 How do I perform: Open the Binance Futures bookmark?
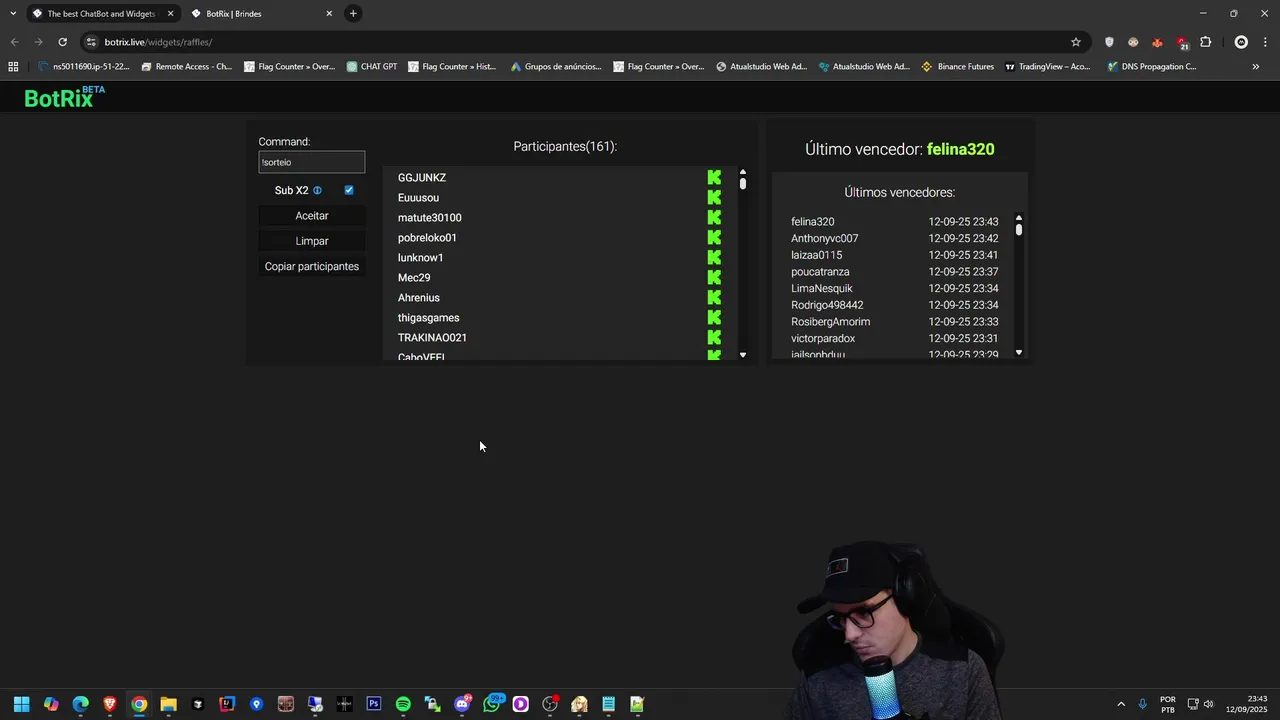[958, 67]
